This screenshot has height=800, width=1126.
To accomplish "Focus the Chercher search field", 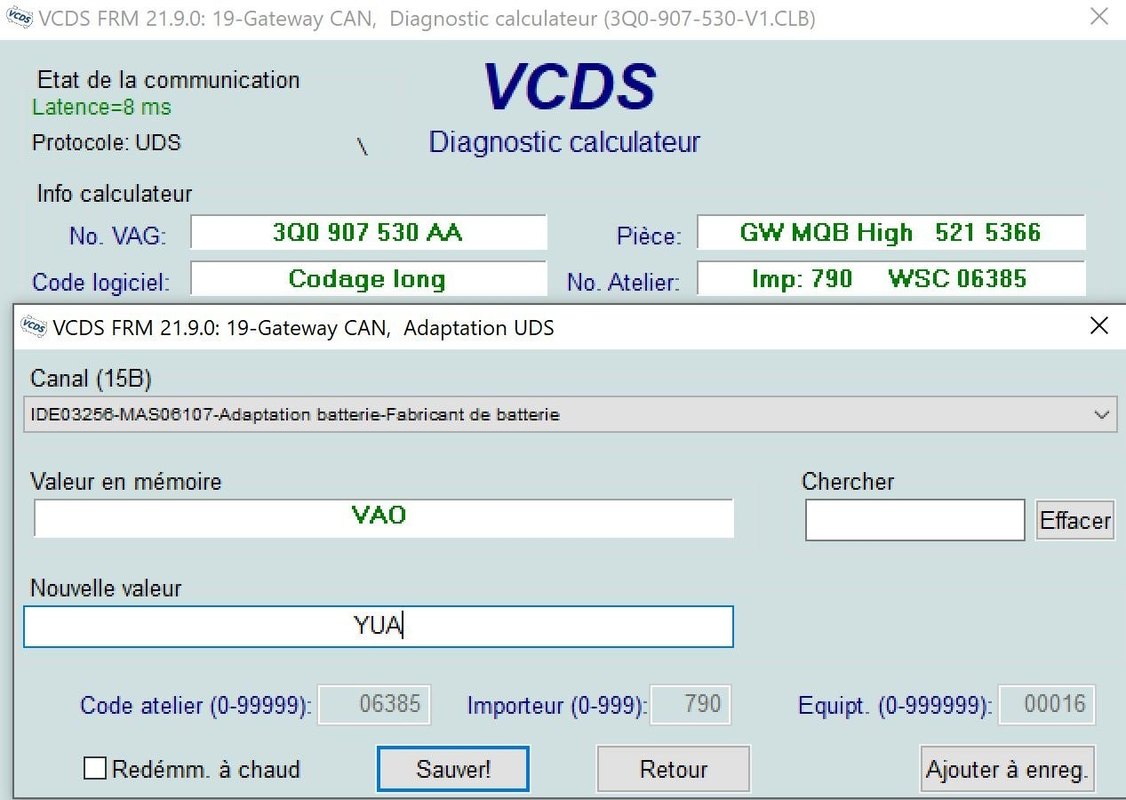I will tap(914, 520).
